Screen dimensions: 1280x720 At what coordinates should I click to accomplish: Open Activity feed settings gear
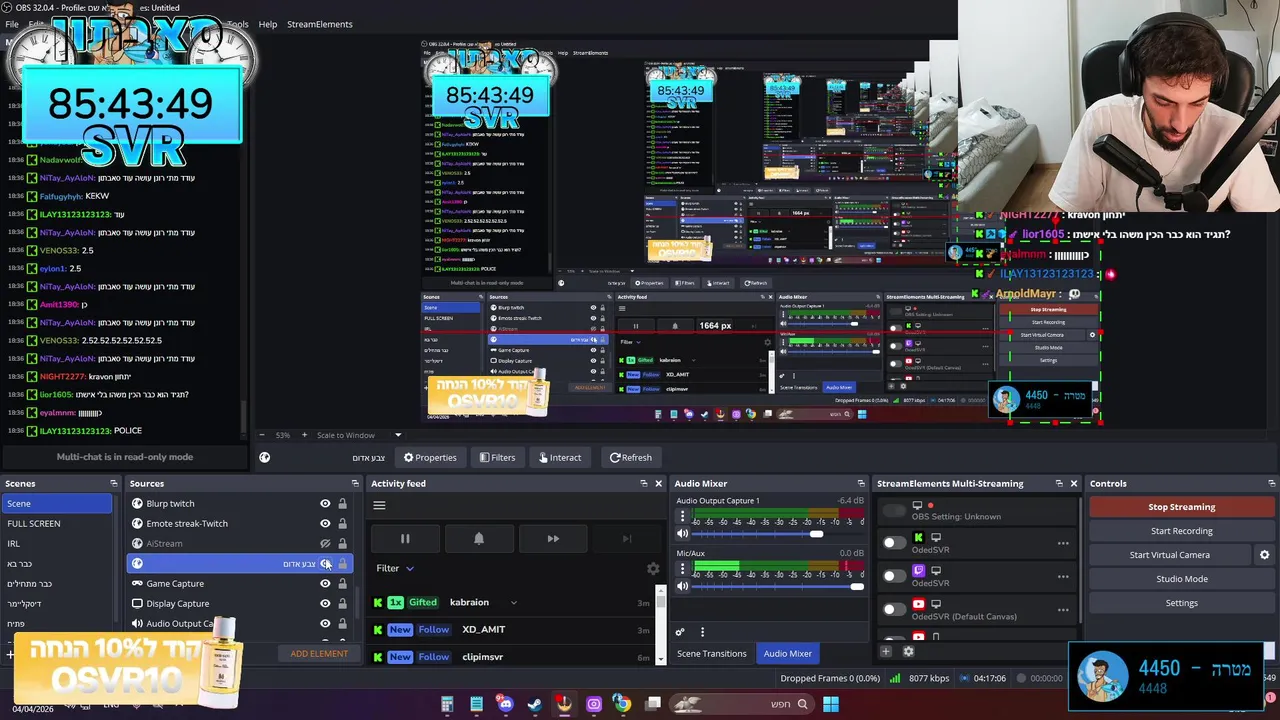pyautogui.click(x=653, y=568)
